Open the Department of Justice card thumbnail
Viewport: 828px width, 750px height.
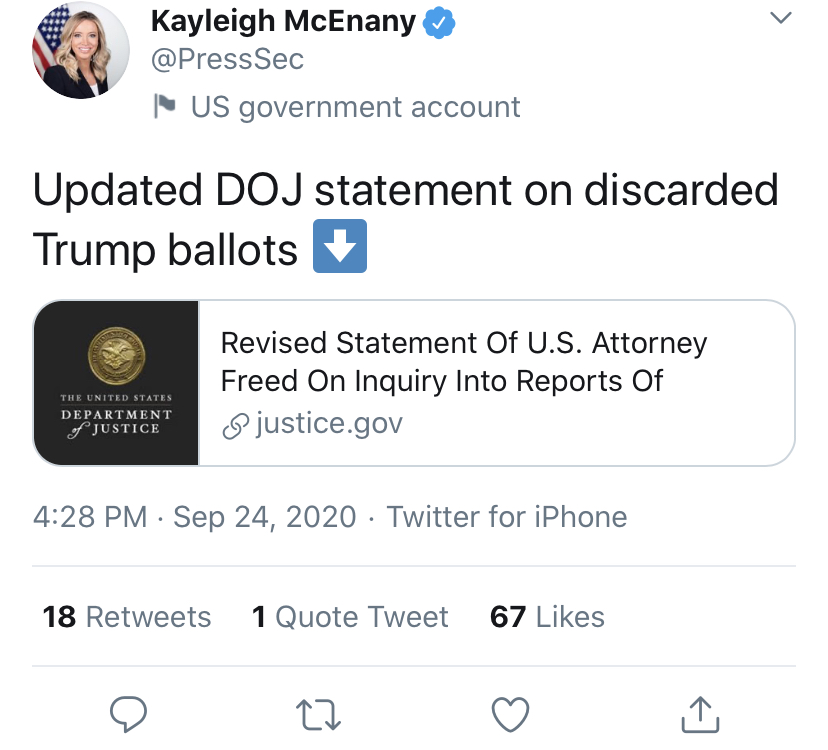pyautogui.click(x=116, y=383)
